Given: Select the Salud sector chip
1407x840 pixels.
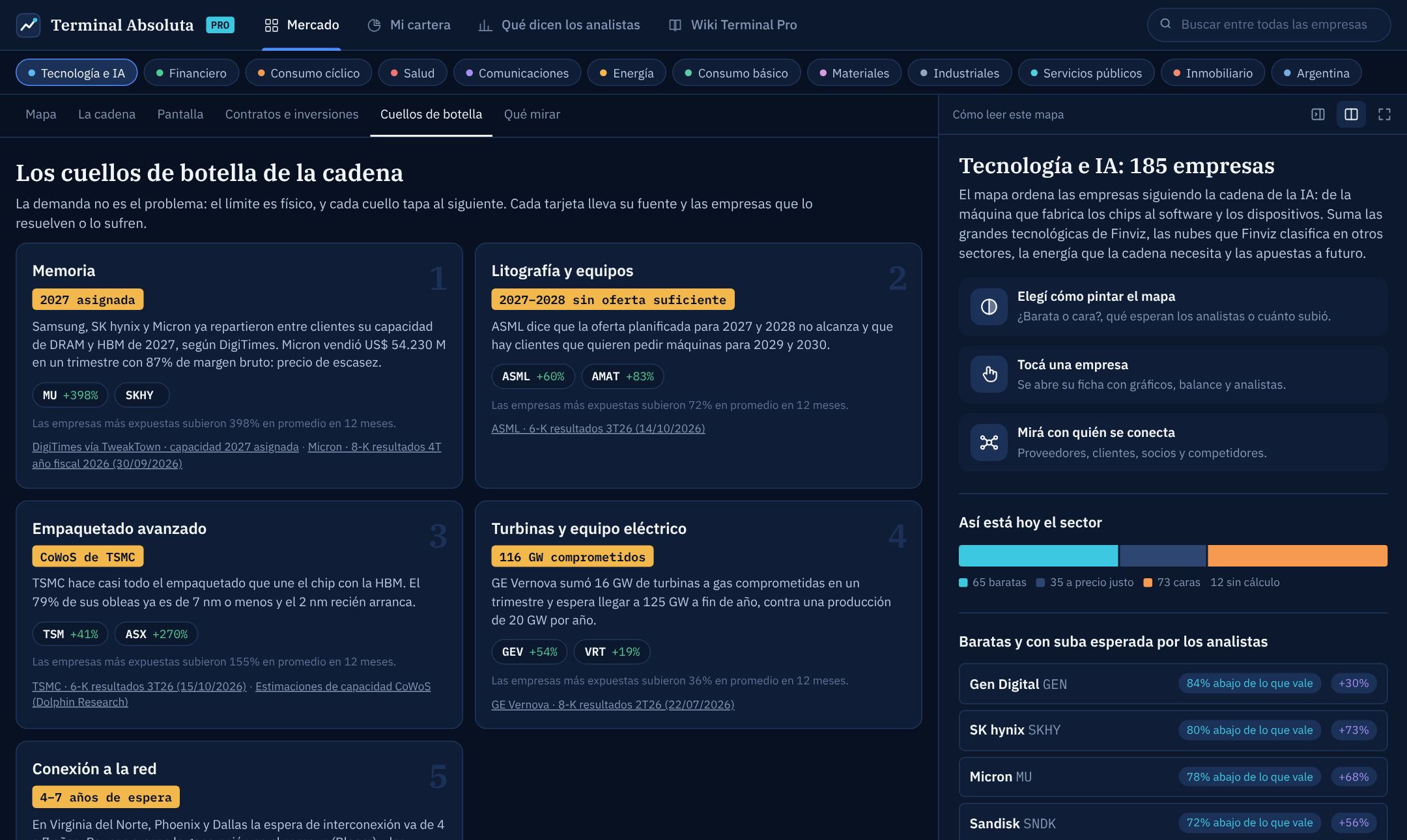Looking at the screenshot, I should coord(412,72).
